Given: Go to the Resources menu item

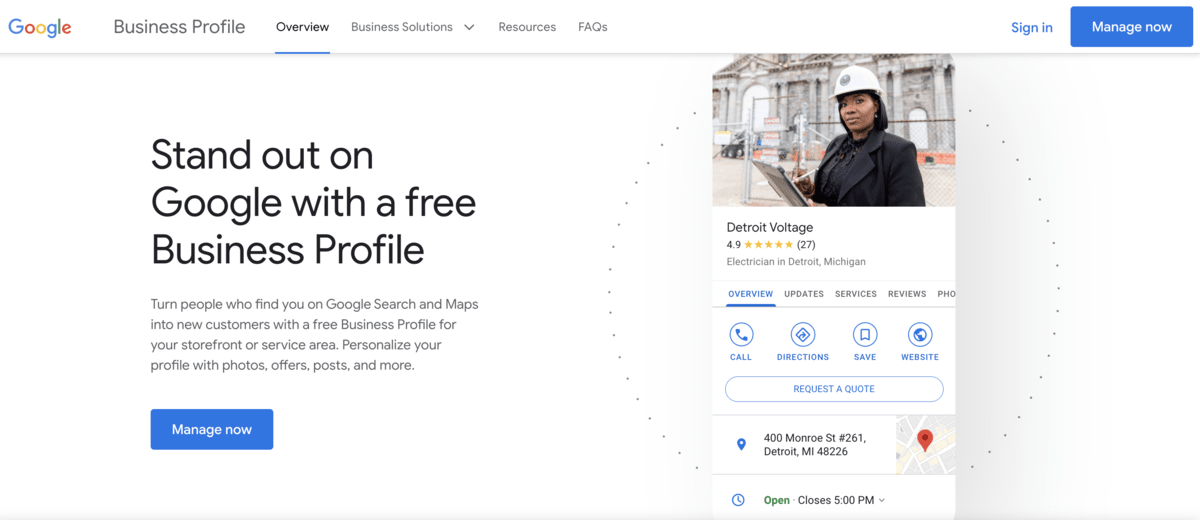Looking at the screenshot, I should (x=527, y=27).
